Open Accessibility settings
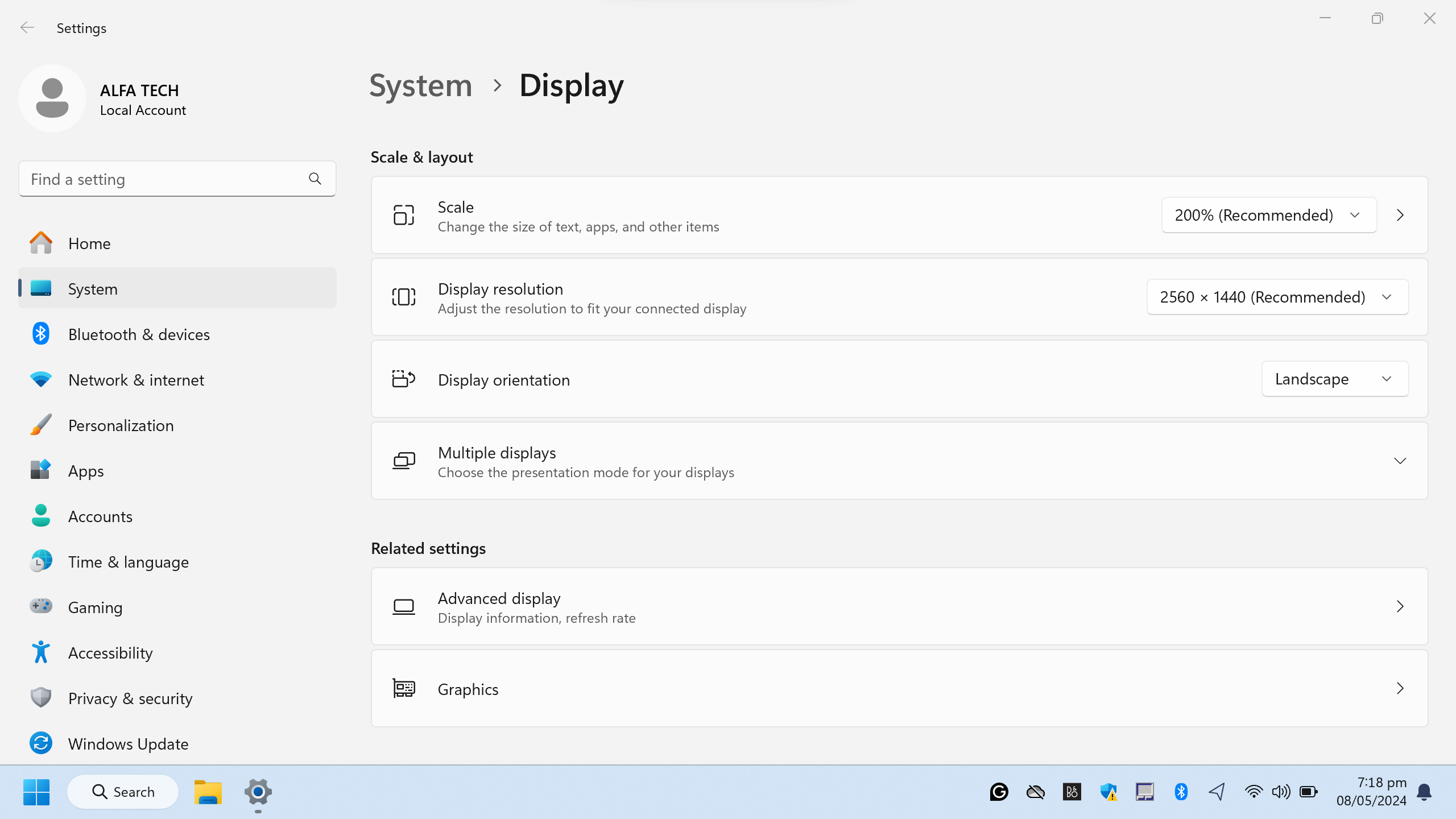The image size is (1456, 819). point(177,652)
